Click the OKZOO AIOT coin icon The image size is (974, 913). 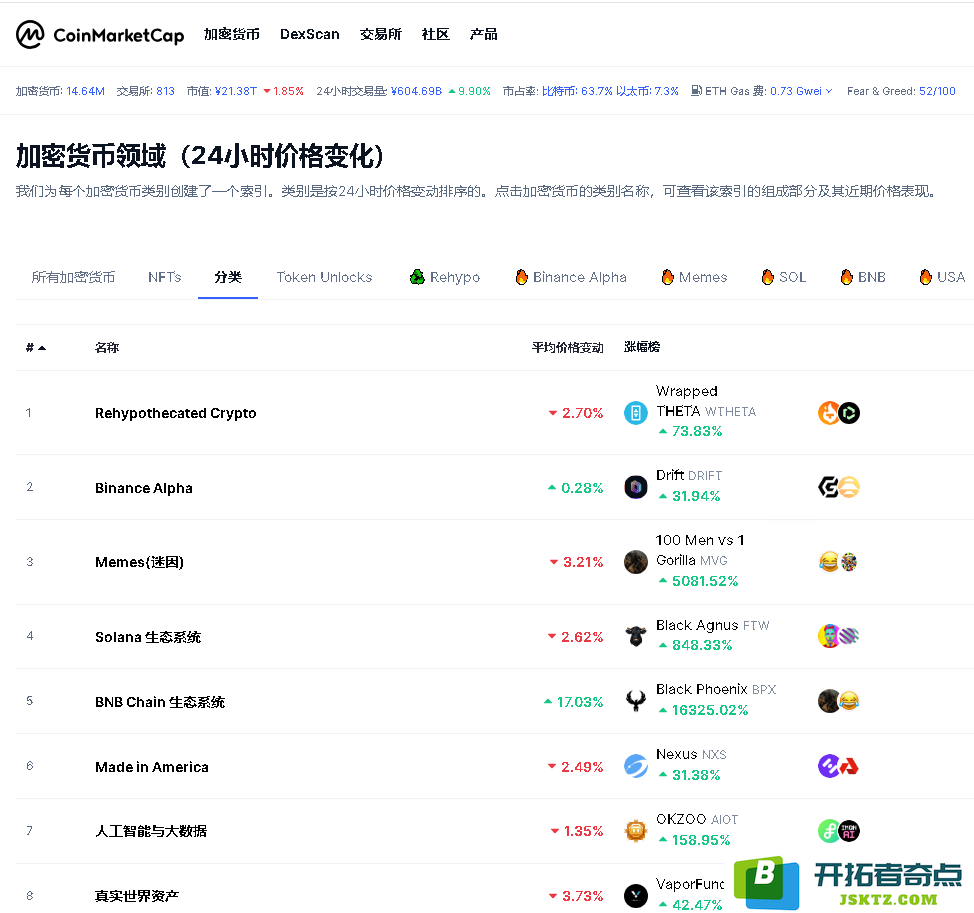(x=635, y=831)
